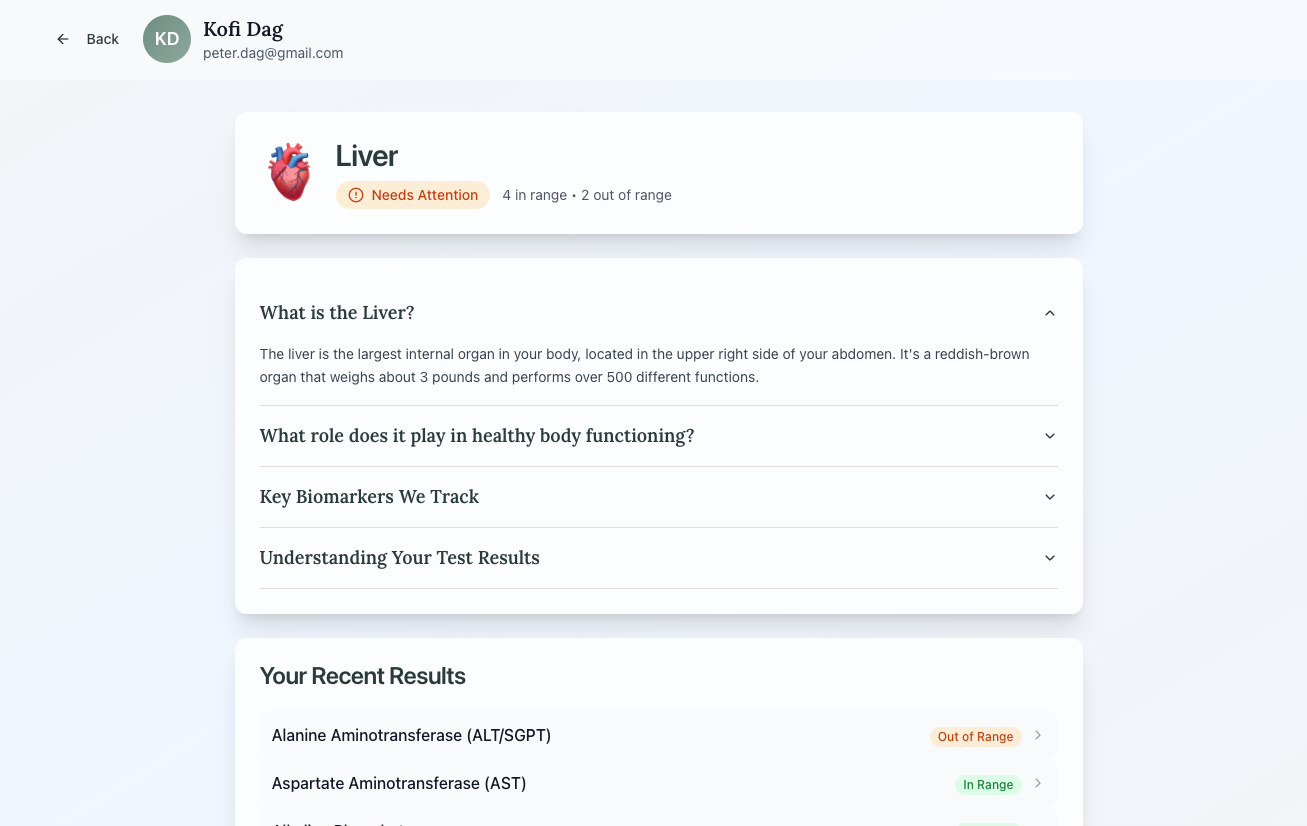
Task: Click the anatomical heart organ icon
Action: click(x=290, y=171)
